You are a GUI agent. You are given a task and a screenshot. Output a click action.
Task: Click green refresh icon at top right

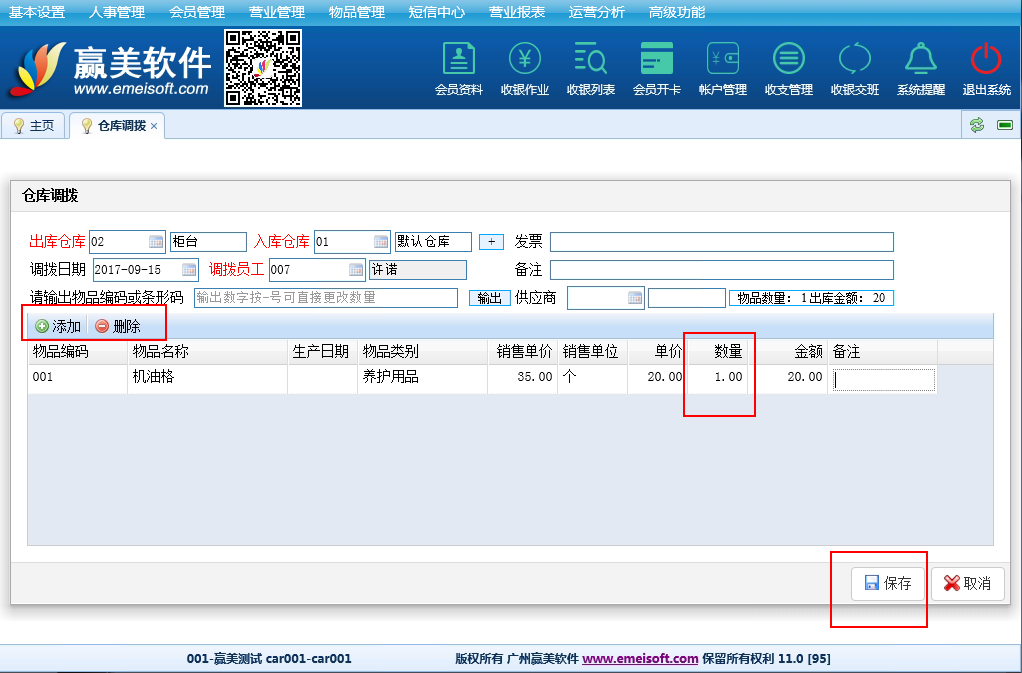point(977,125)
